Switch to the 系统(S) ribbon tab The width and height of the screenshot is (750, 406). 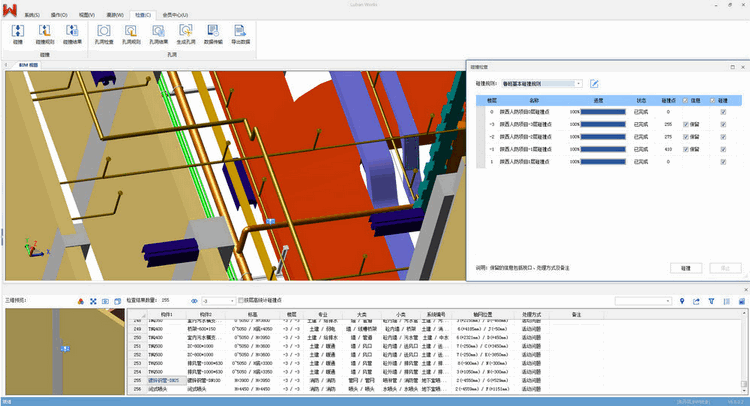32,16
